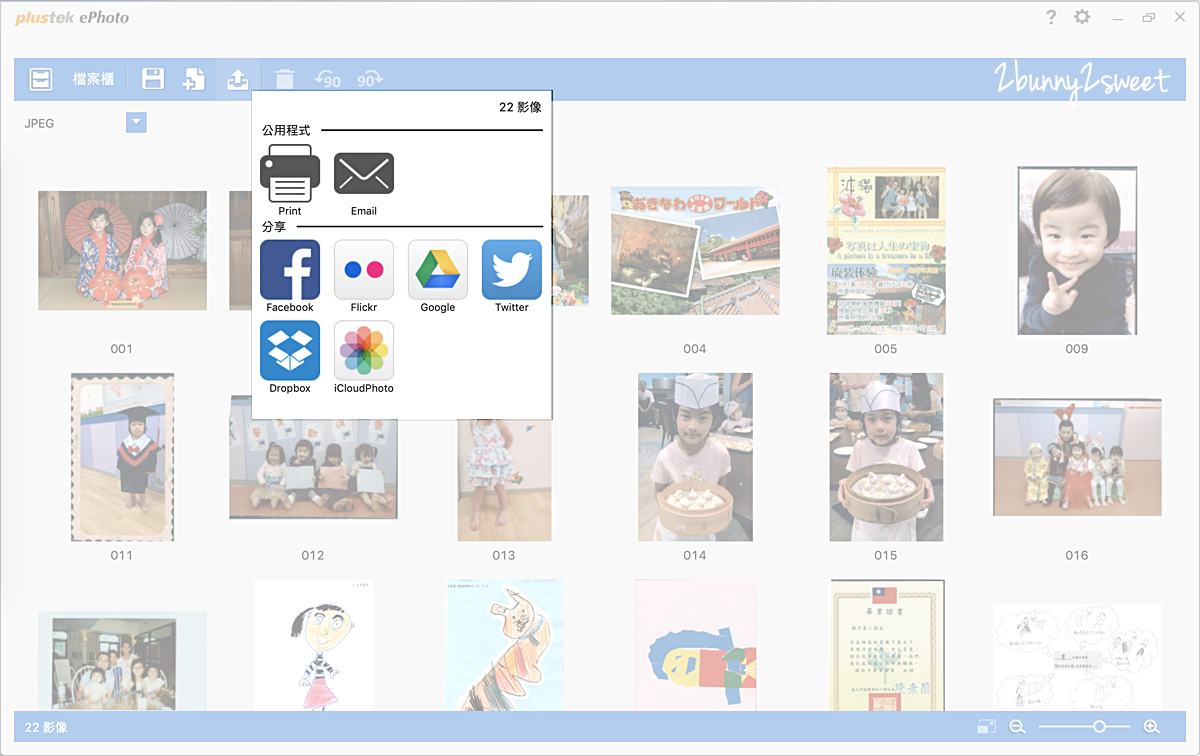This screenshot has width=1200, height=756.
Task: Click the 公用程式 section heading
Action: coord(286,130)
